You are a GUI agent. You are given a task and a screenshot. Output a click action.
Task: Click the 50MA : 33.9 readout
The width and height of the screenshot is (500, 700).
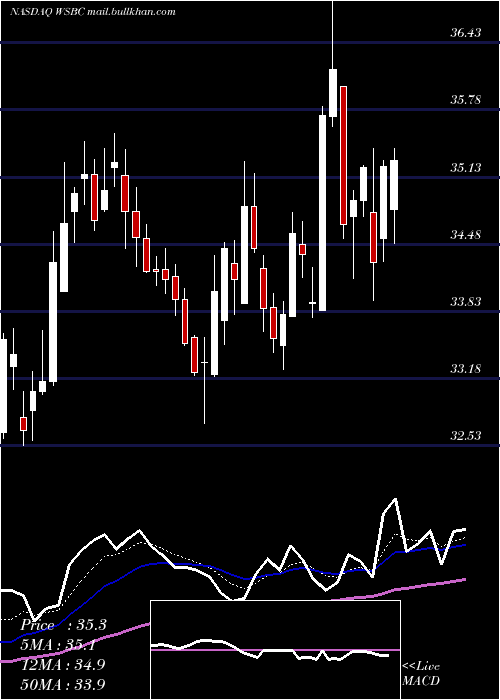(x=63, y=684)
